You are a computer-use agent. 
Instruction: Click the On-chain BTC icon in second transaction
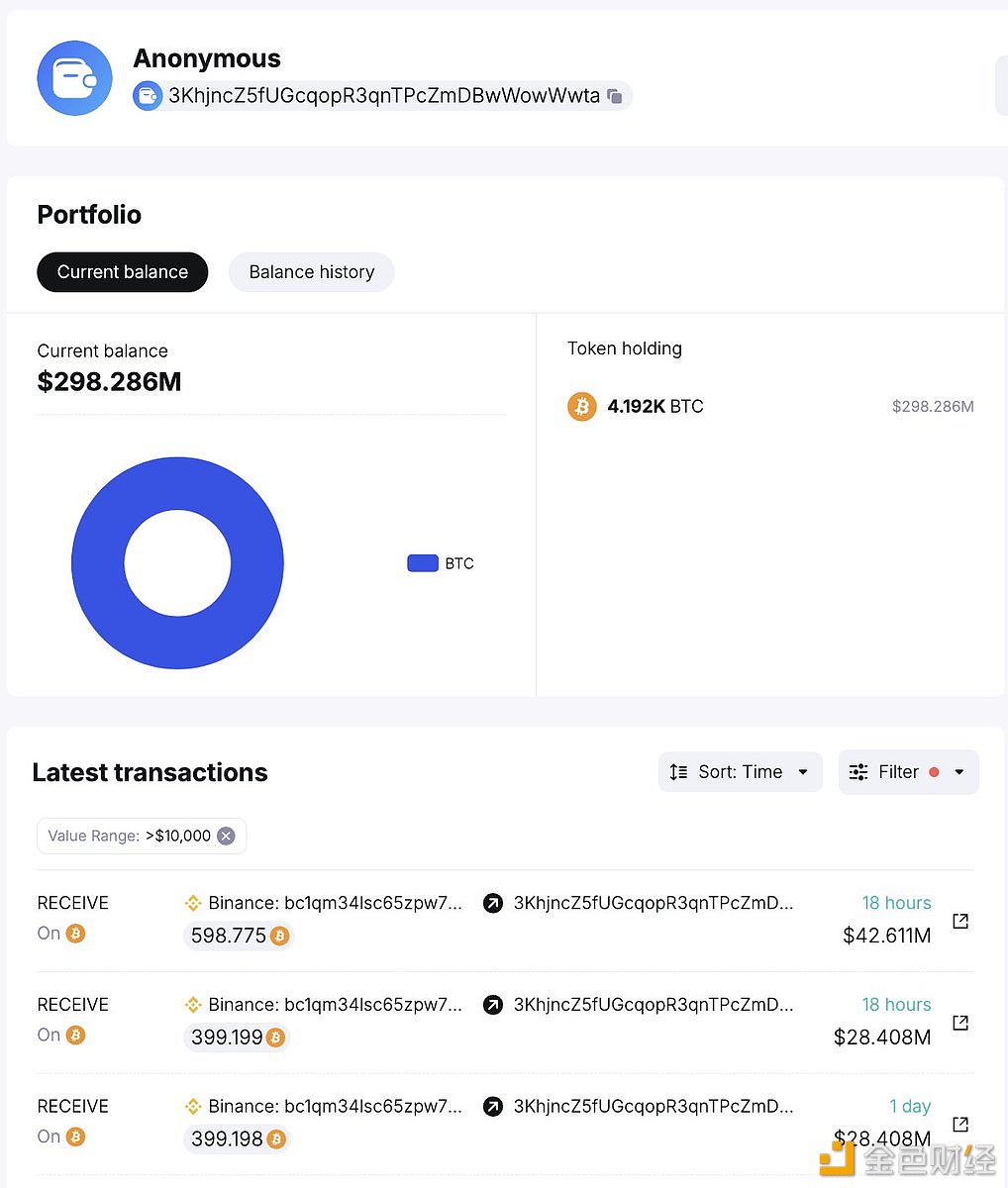[75, 1036]
